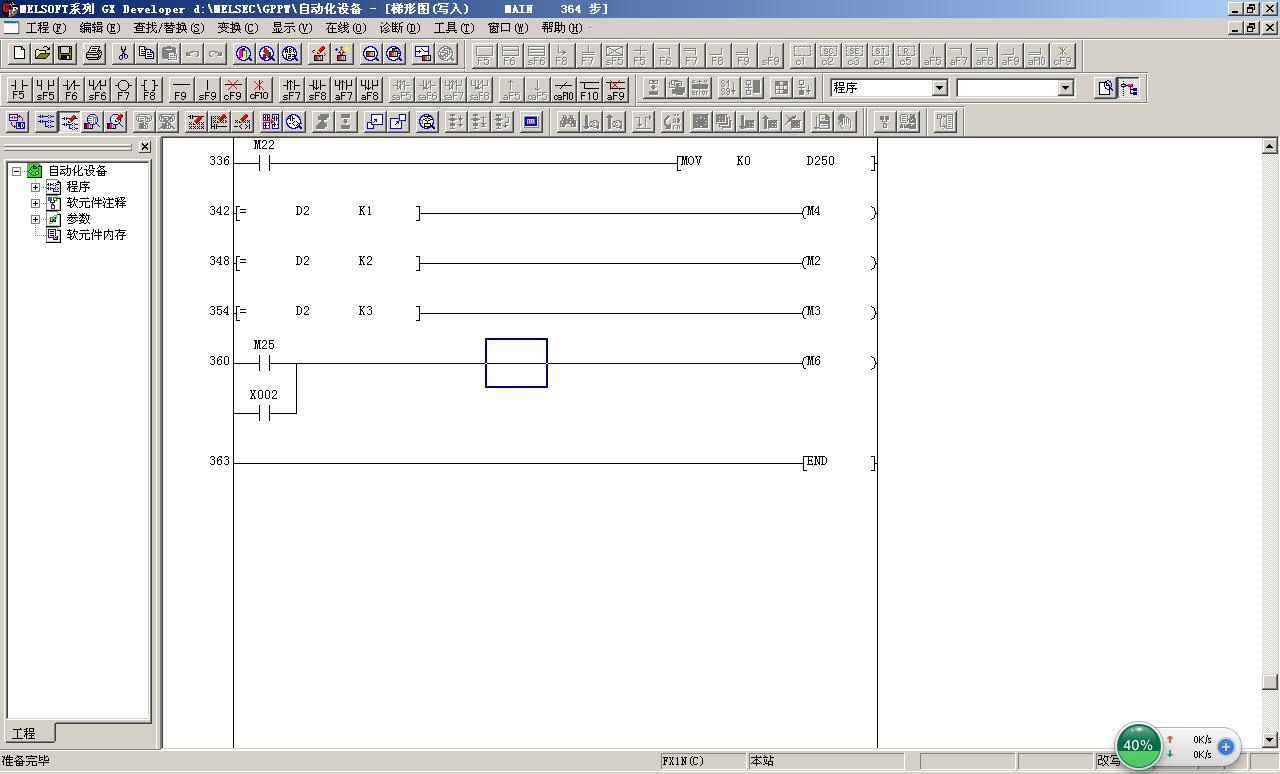The height and width of the screenshot is (774, 1280).
Task: Click the ladder/list view switch icon
Action: pyautogui.click(x=18, y=122)
